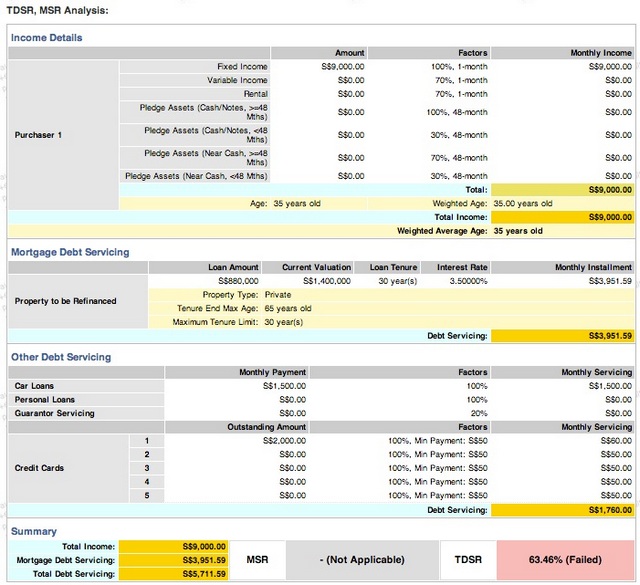
Task: Click the Income Details section heading
Action: pos(47,38)
